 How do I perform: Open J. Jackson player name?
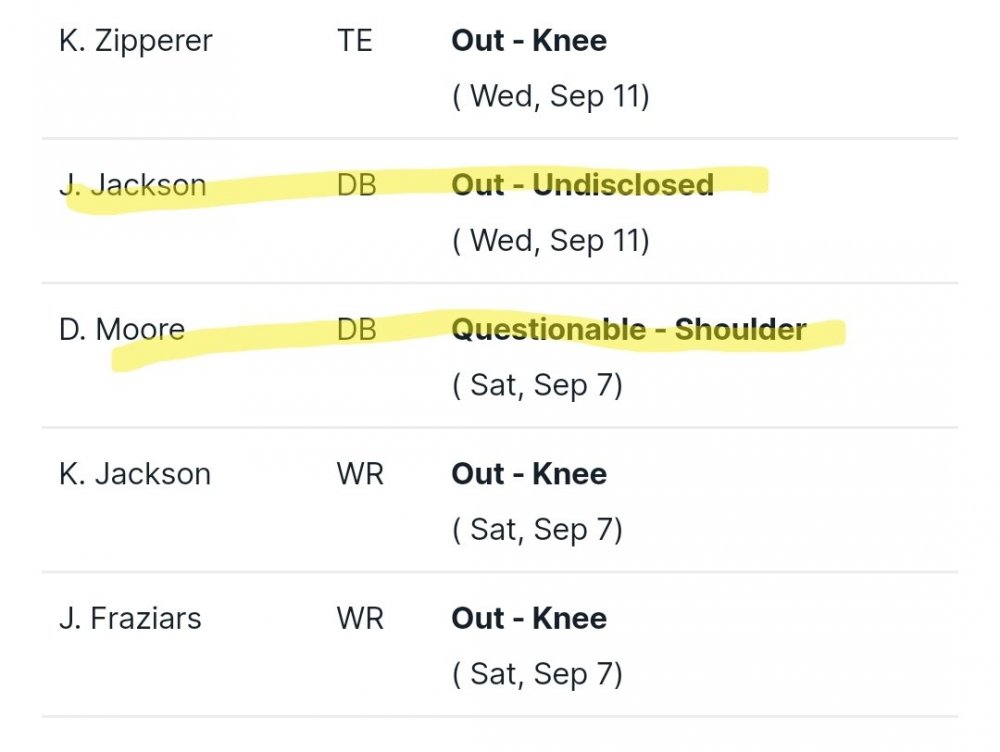pyautogui.click(x=133, y=185)
